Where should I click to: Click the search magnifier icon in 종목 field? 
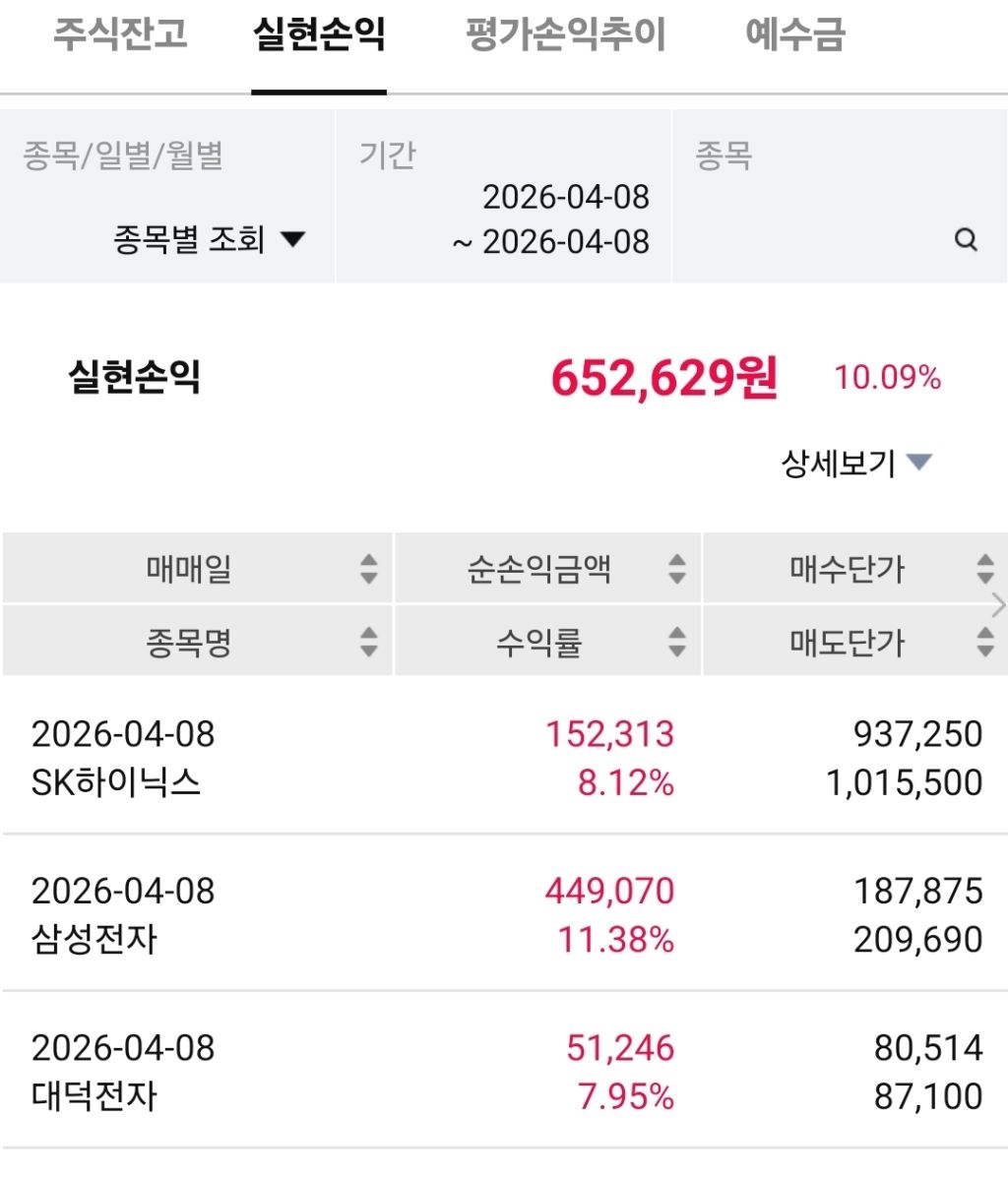tap(966, 239)
